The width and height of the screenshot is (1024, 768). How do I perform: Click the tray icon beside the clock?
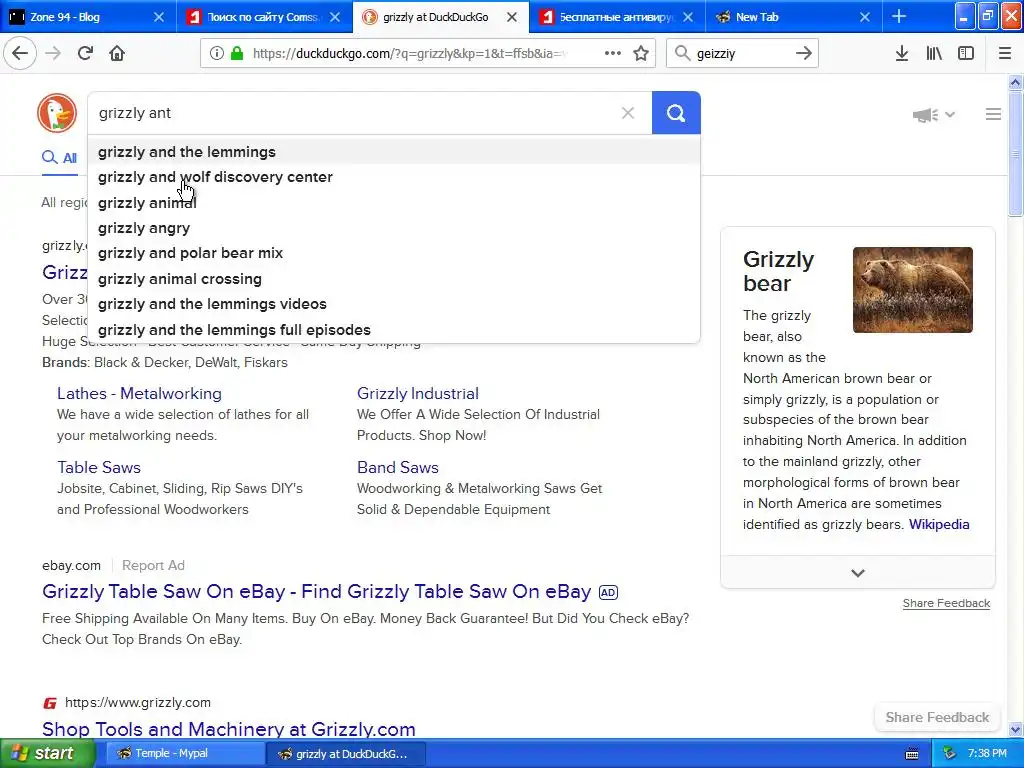pos(950,754)
